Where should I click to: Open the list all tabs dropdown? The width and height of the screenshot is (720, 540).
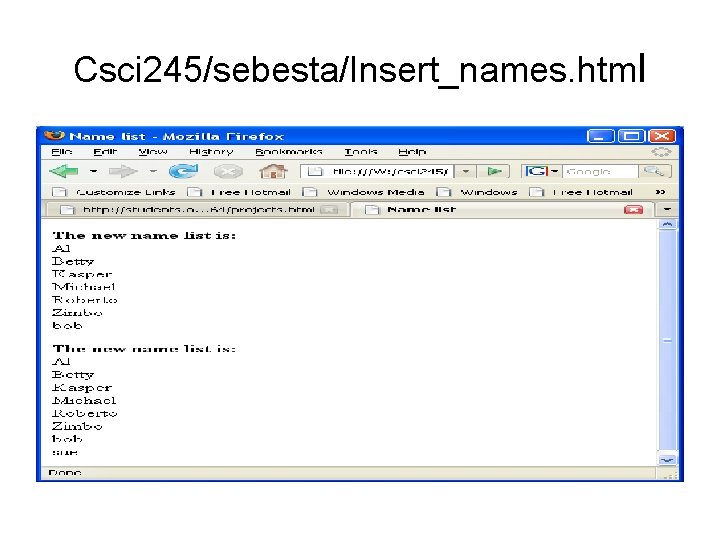[x=667, y=209]
